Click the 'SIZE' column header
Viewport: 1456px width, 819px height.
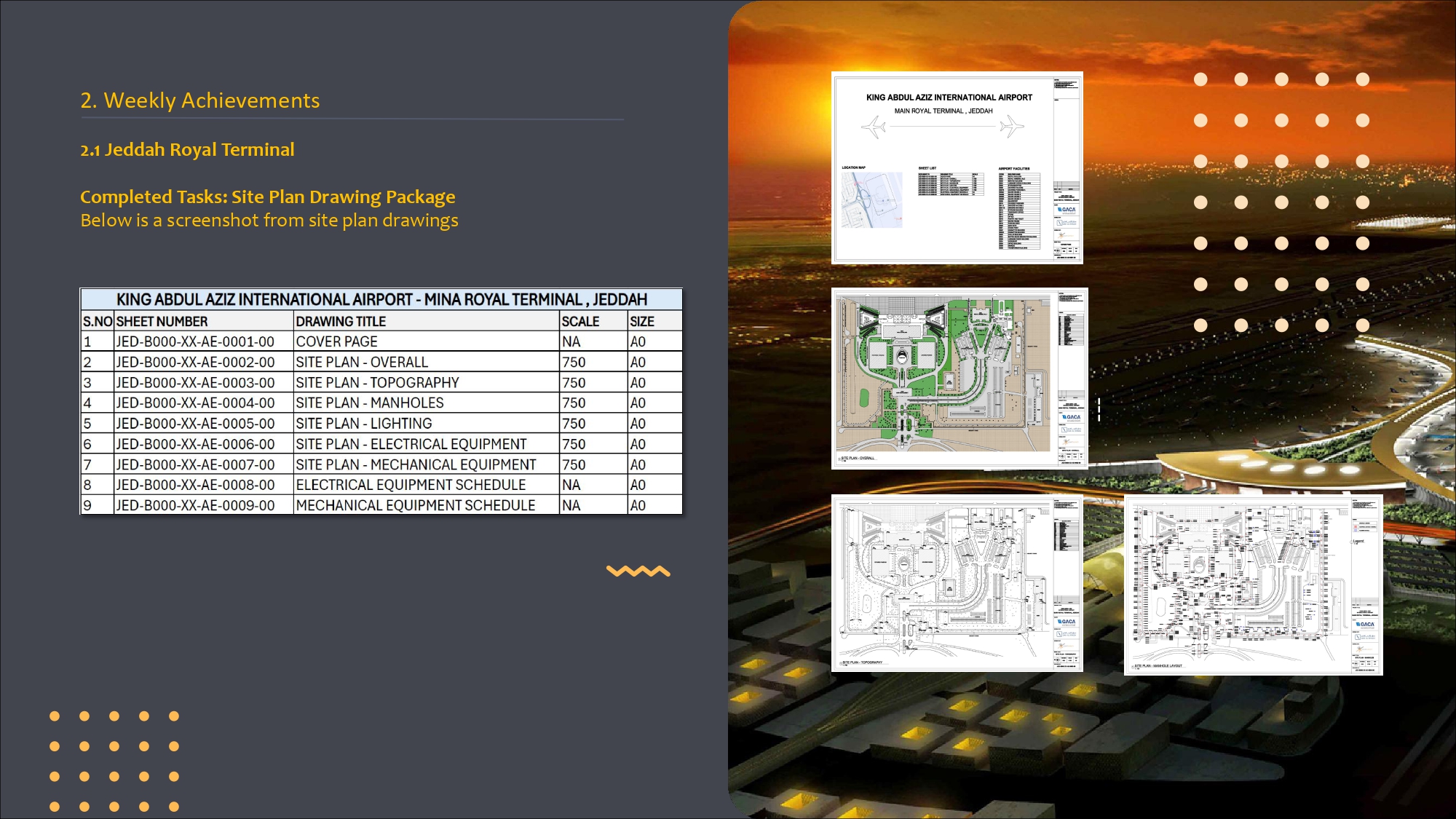pyautogui.click(x=655, y=321)
